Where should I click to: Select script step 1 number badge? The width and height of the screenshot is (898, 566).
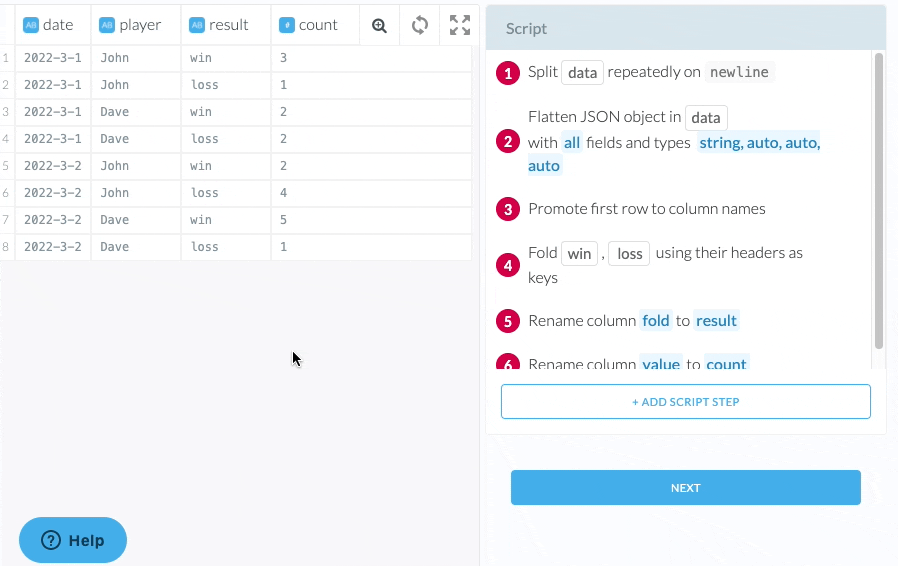pos(508,73)
